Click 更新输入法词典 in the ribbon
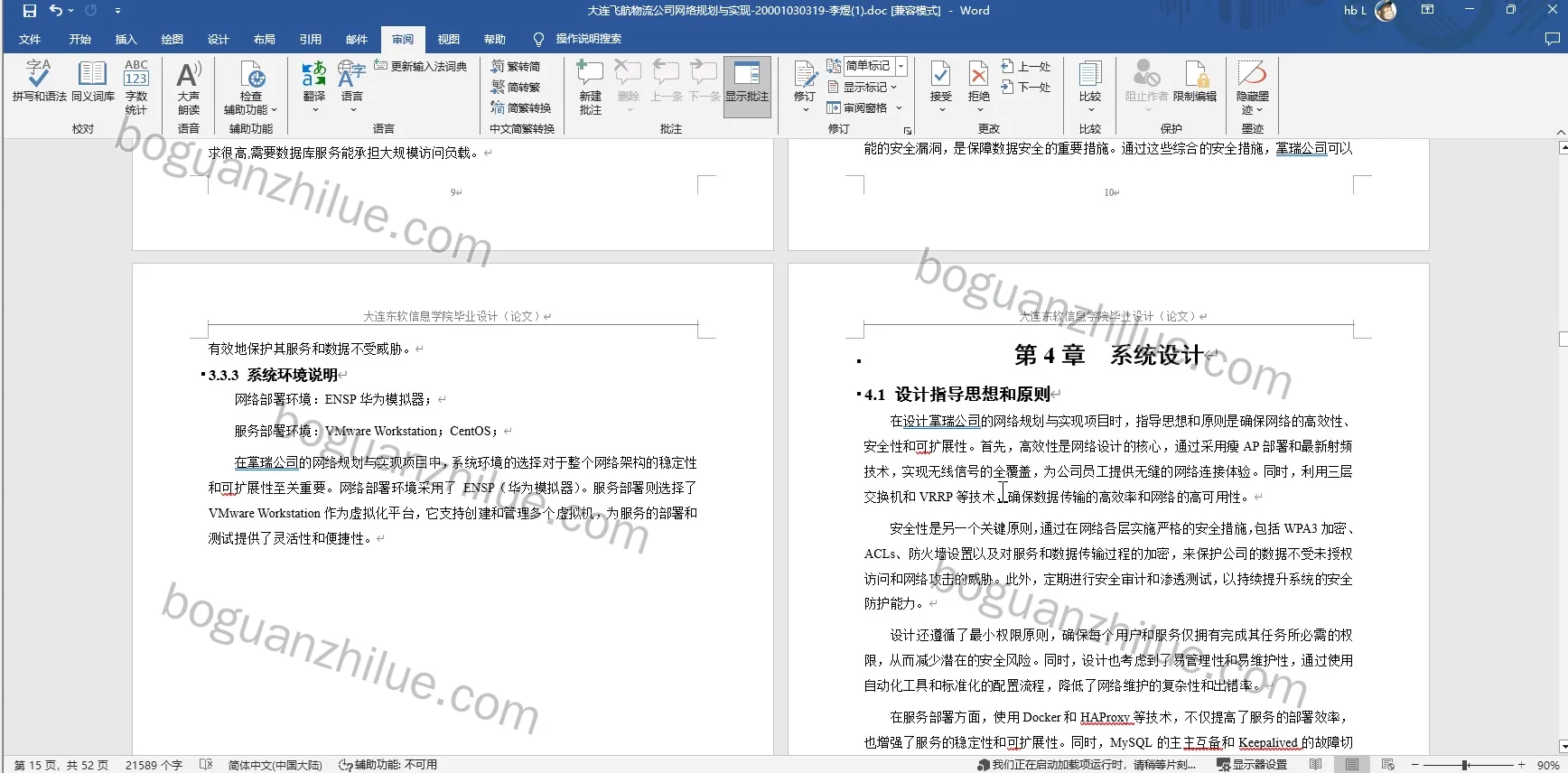Viewport: 1568px width, 773px height. (x=421, y=66)
